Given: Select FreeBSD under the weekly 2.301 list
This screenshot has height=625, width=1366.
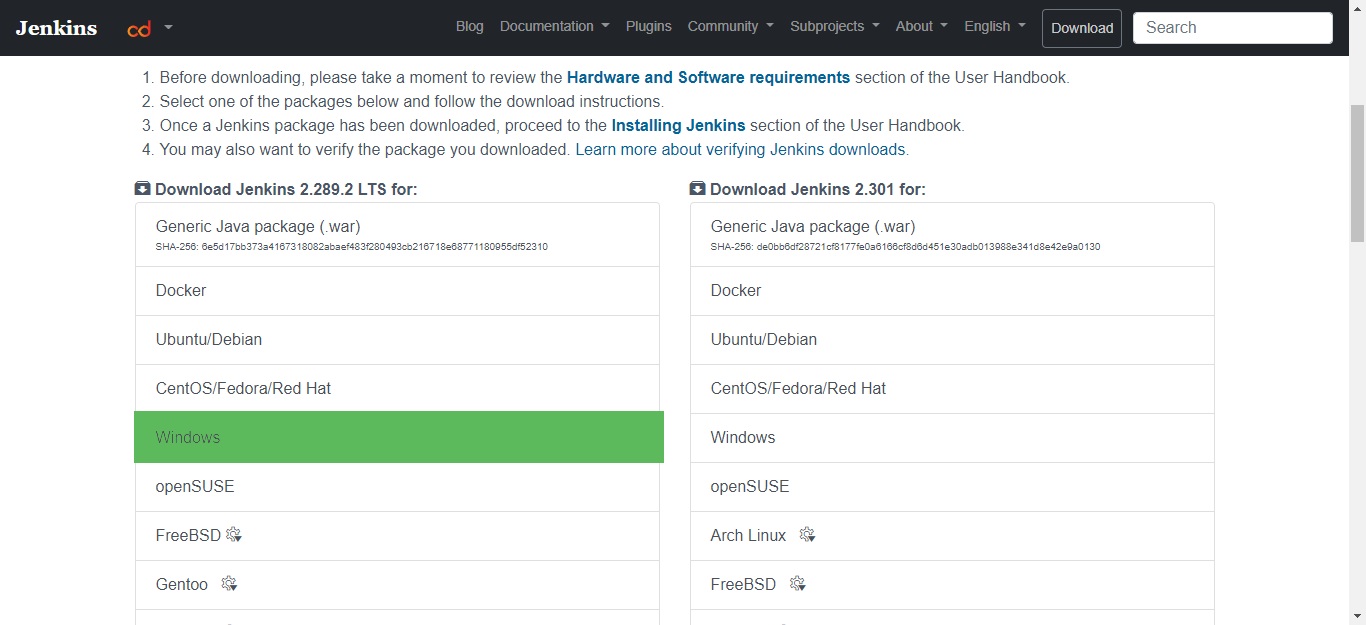Looking at the screenshot, I should 952,585.
